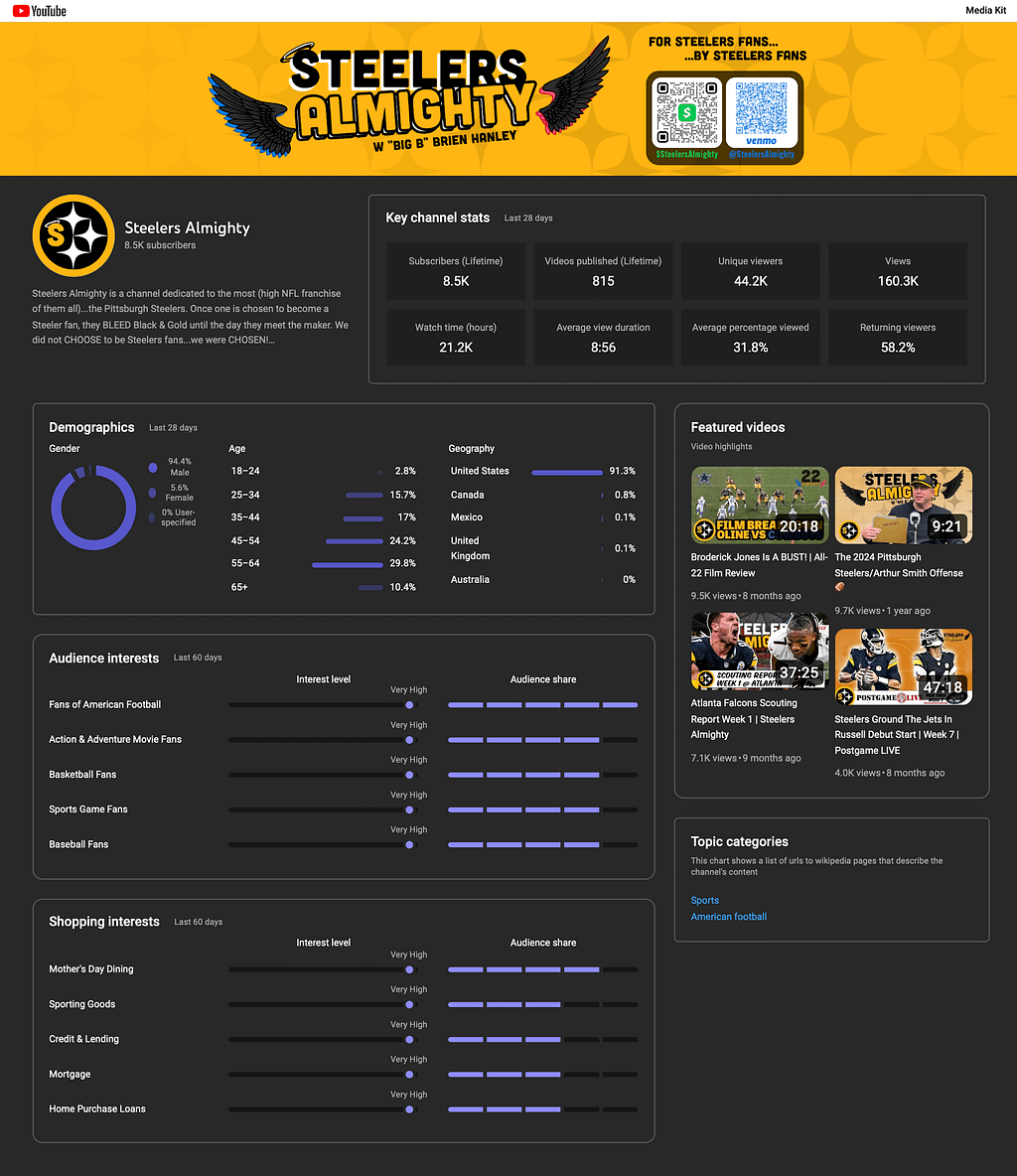
Task: Open the 2024 Pittsburgh Steelers/Arthur Smith Offense thumbnail
Action: click(x=903, y=505)
